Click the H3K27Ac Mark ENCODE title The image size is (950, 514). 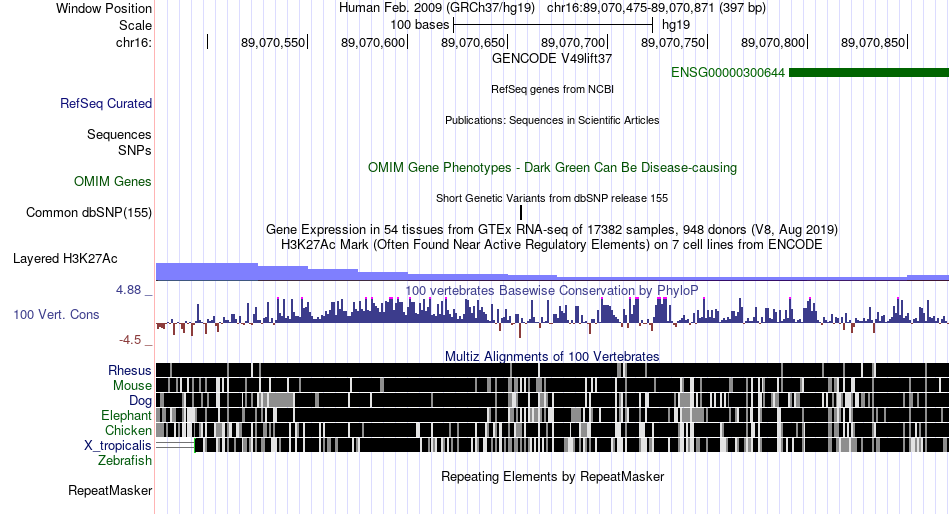[x=552, y=245]
